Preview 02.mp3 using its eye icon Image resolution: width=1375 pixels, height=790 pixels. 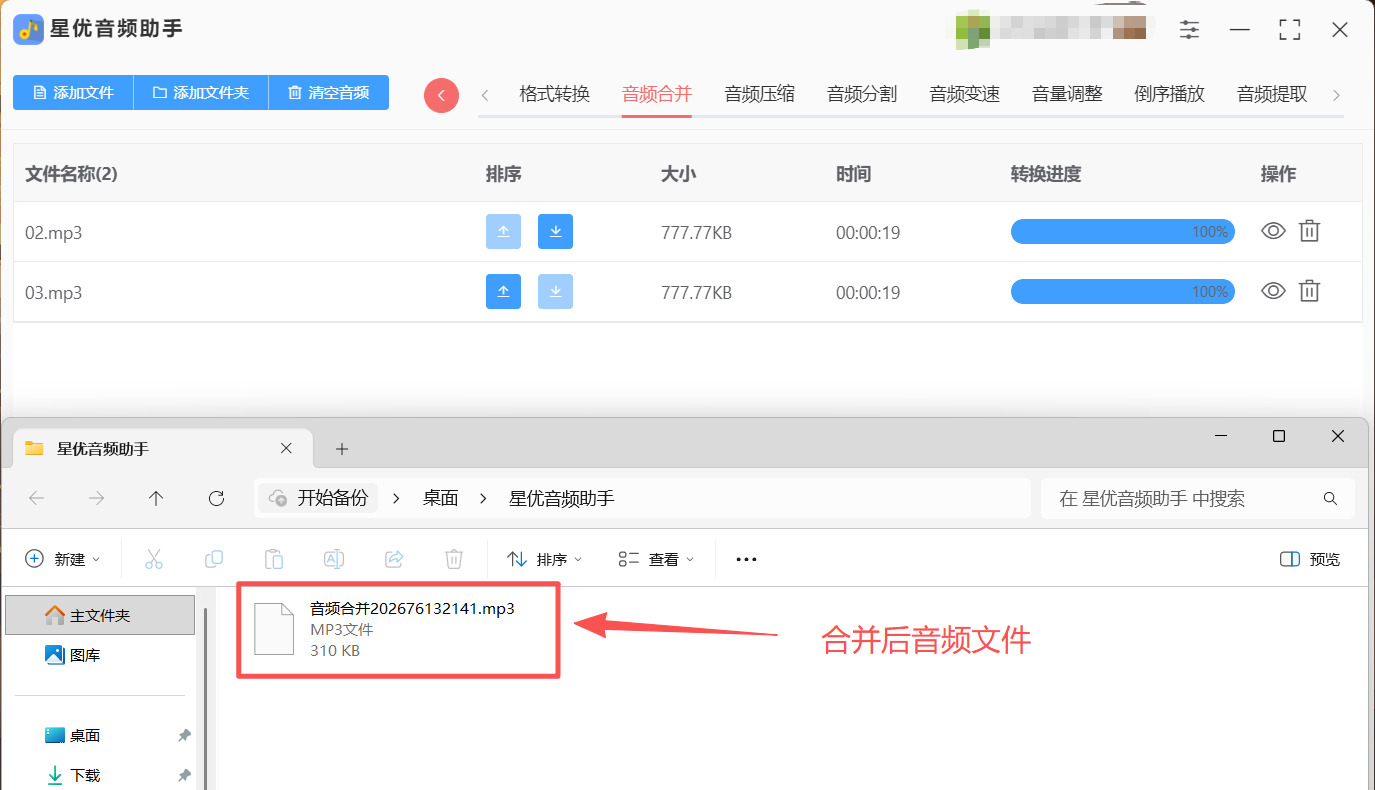(1272, 231)
